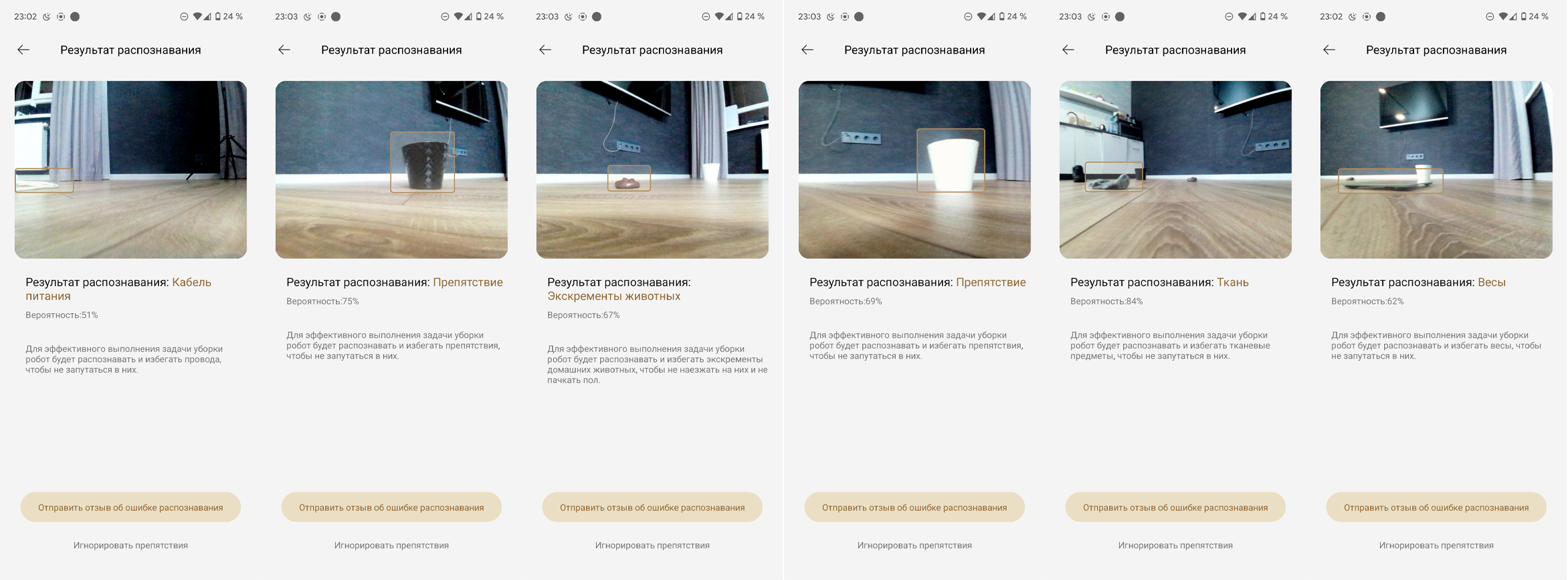The image size is (1568, 580).
Task: Send recognition error feedback for Ткань result
Action: pyautogui.click(x=1175, y=507)
